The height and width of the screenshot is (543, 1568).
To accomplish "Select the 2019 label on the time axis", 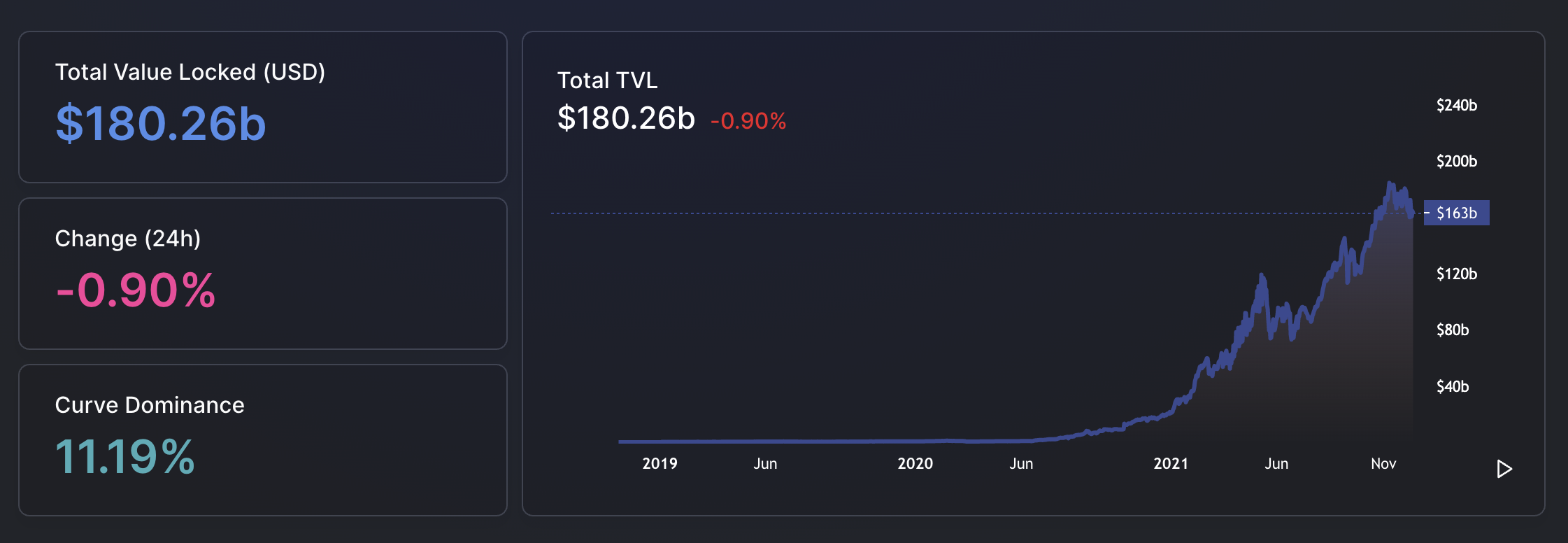I will coord(660,463).
